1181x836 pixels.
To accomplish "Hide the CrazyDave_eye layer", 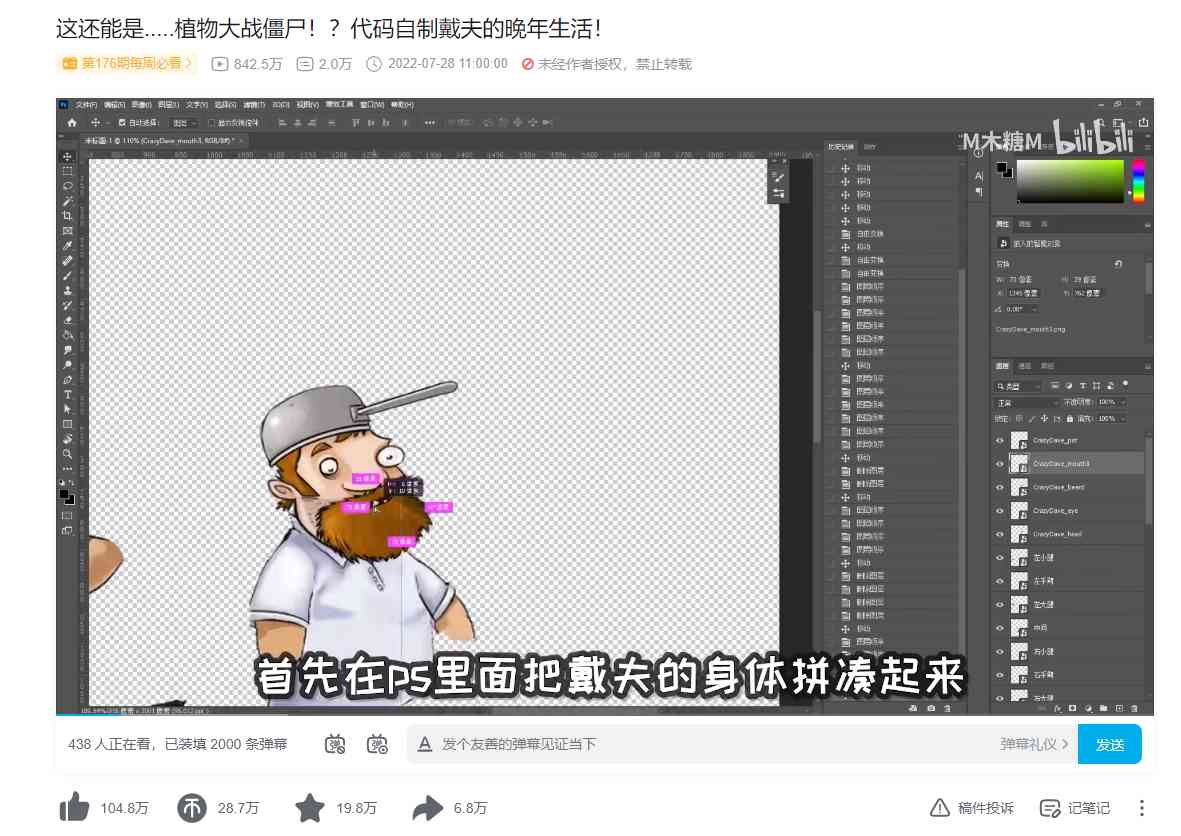I will point(999,511).
